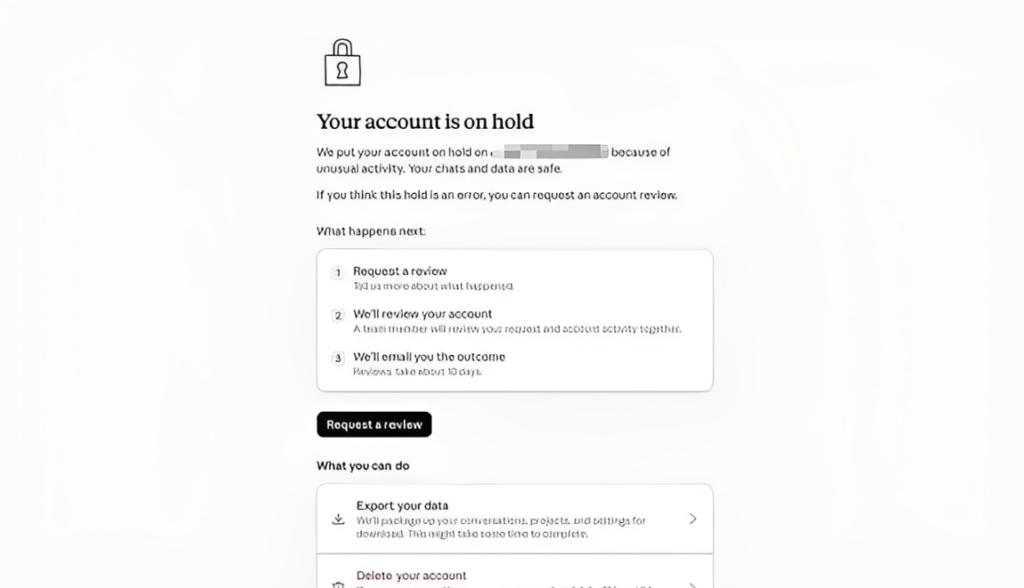Select the step 1 number circle
This screenshot has height=588, width=1024.
click(x=338, y=272)
